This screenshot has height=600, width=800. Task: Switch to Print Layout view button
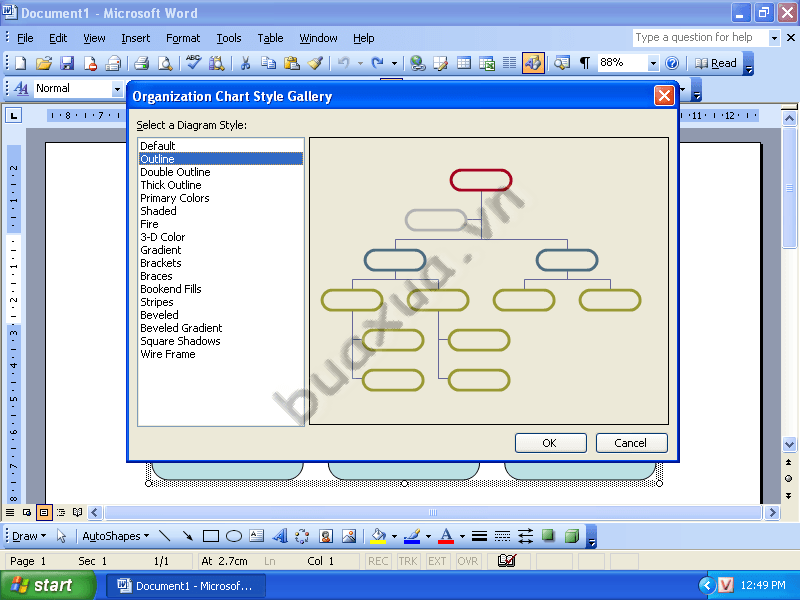pyautogui.click(x=44, y=512)
